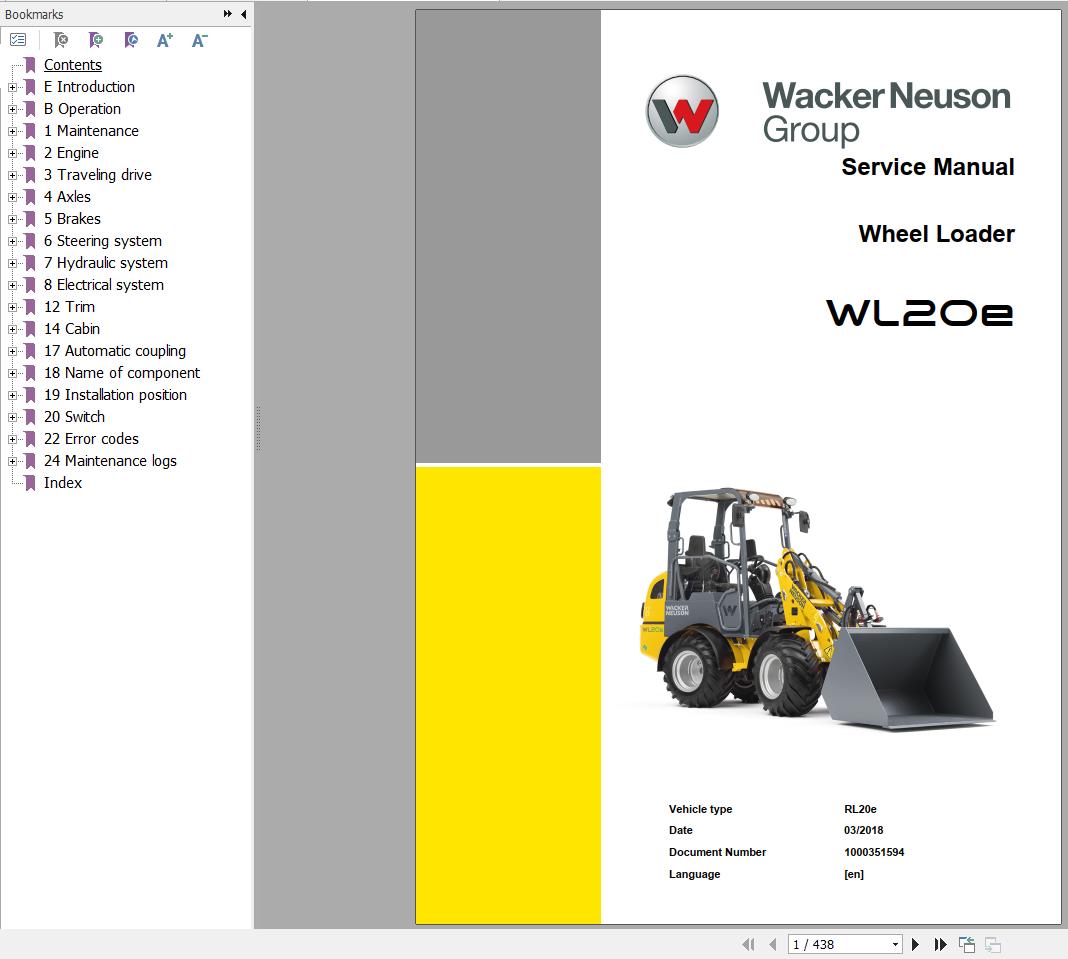This screenshot has width=1068, height=959.
Task: Expand the 17 Automatic coupling bookmark
Action: pyautogui.click(x=12, y=351)
